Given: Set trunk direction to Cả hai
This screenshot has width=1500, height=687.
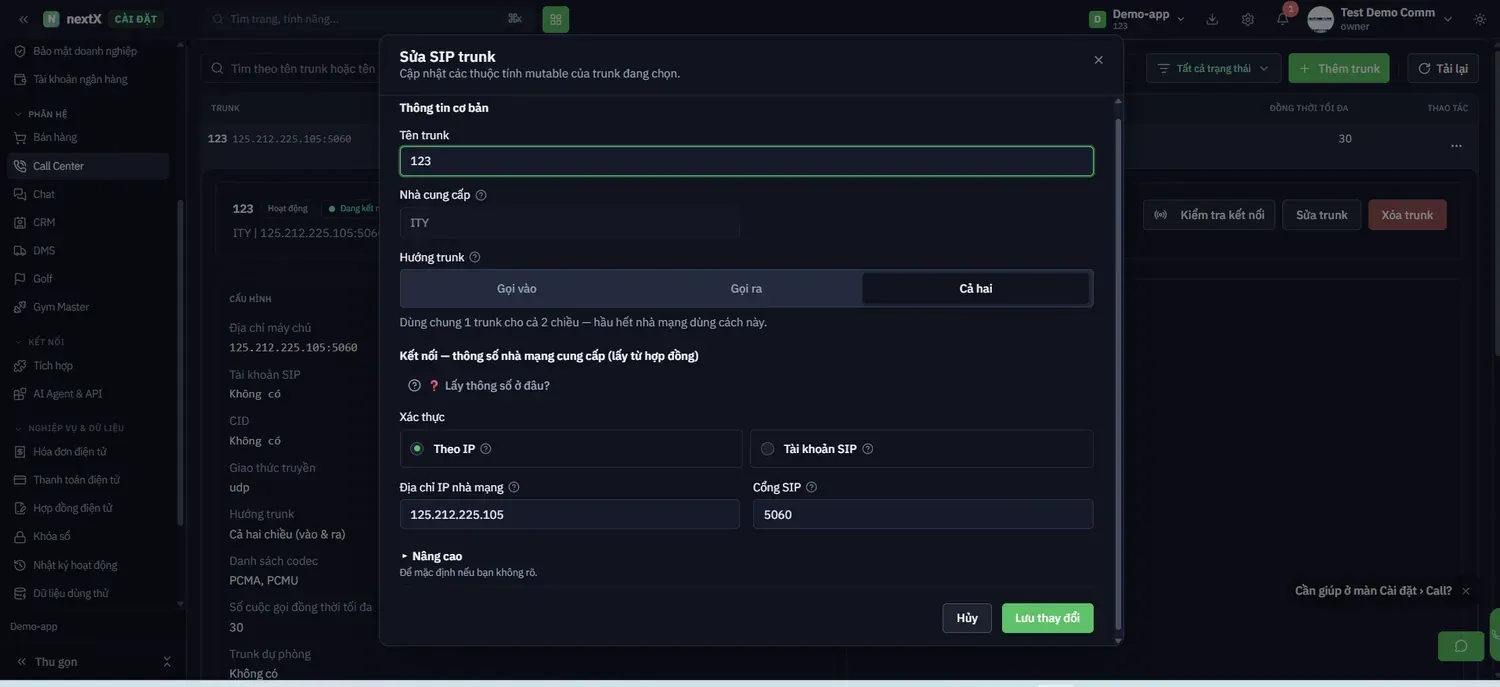Looking at the screenshot, I should pos(976,289).
